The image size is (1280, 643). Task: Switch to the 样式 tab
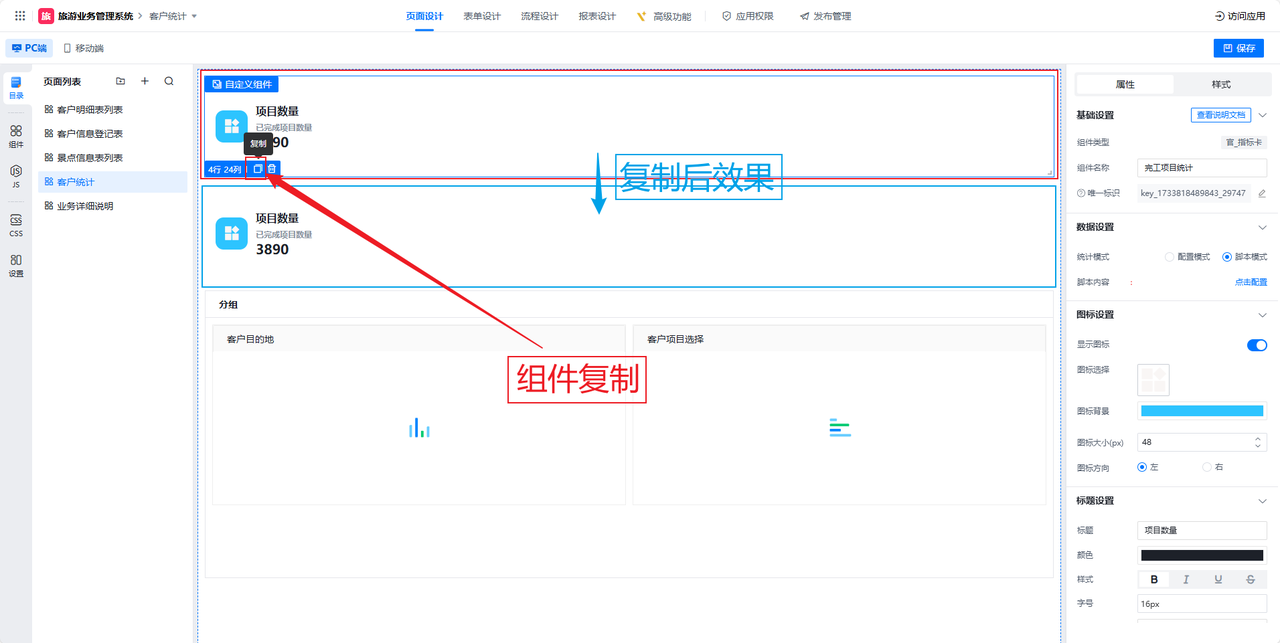(x=1221, y=84)
